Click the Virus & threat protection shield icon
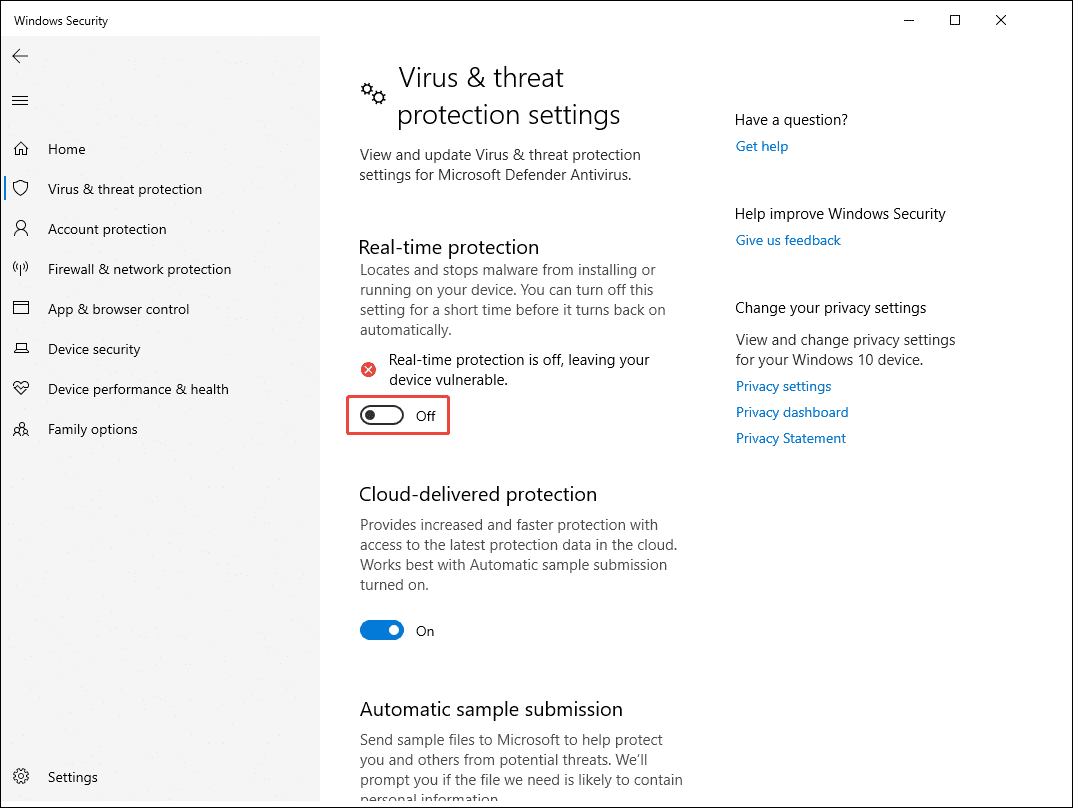Viewport: 1073px width, 808px height. tap(21, 188)
